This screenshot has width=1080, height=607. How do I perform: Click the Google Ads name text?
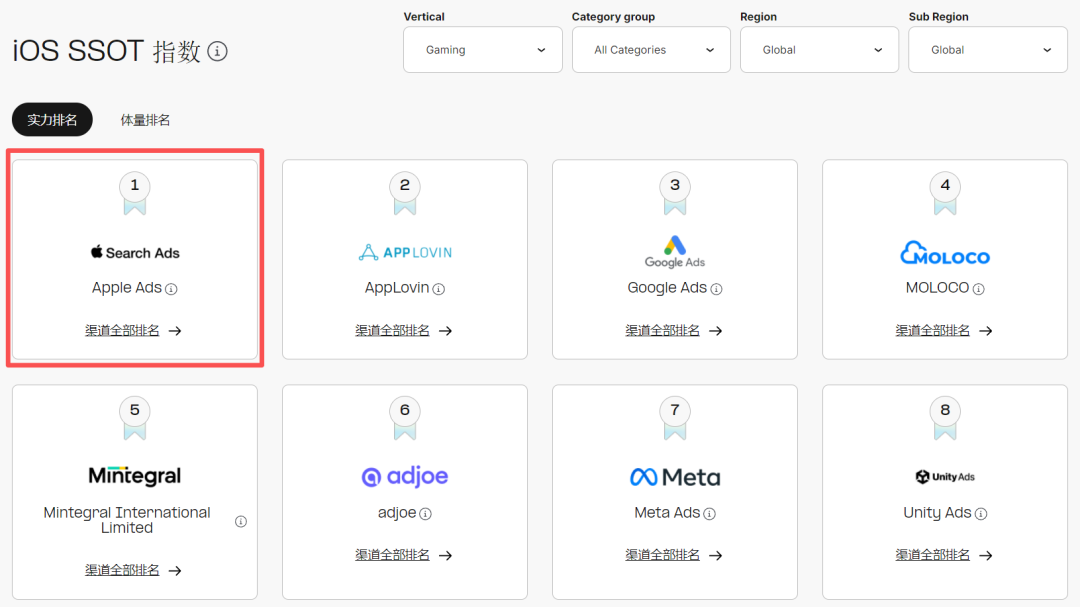667,288
